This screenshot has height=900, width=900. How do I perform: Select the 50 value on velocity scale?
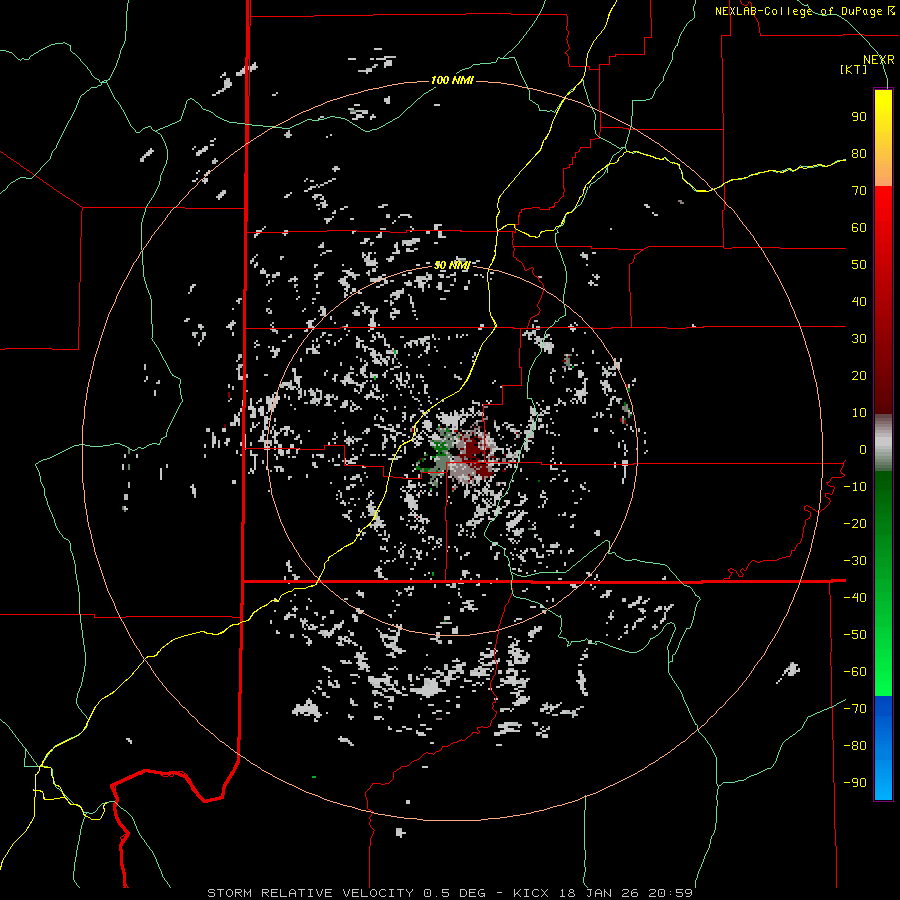point(859,265)
